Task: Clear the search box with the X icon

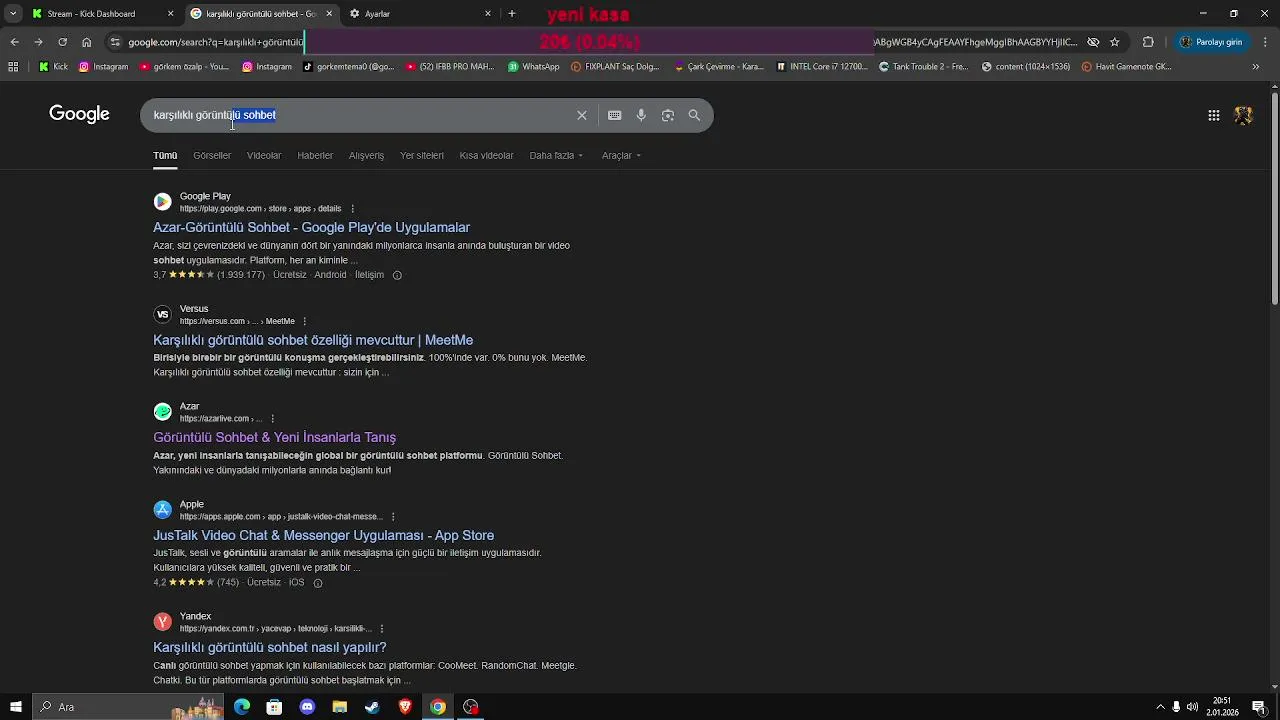Action: coord(581,115)
